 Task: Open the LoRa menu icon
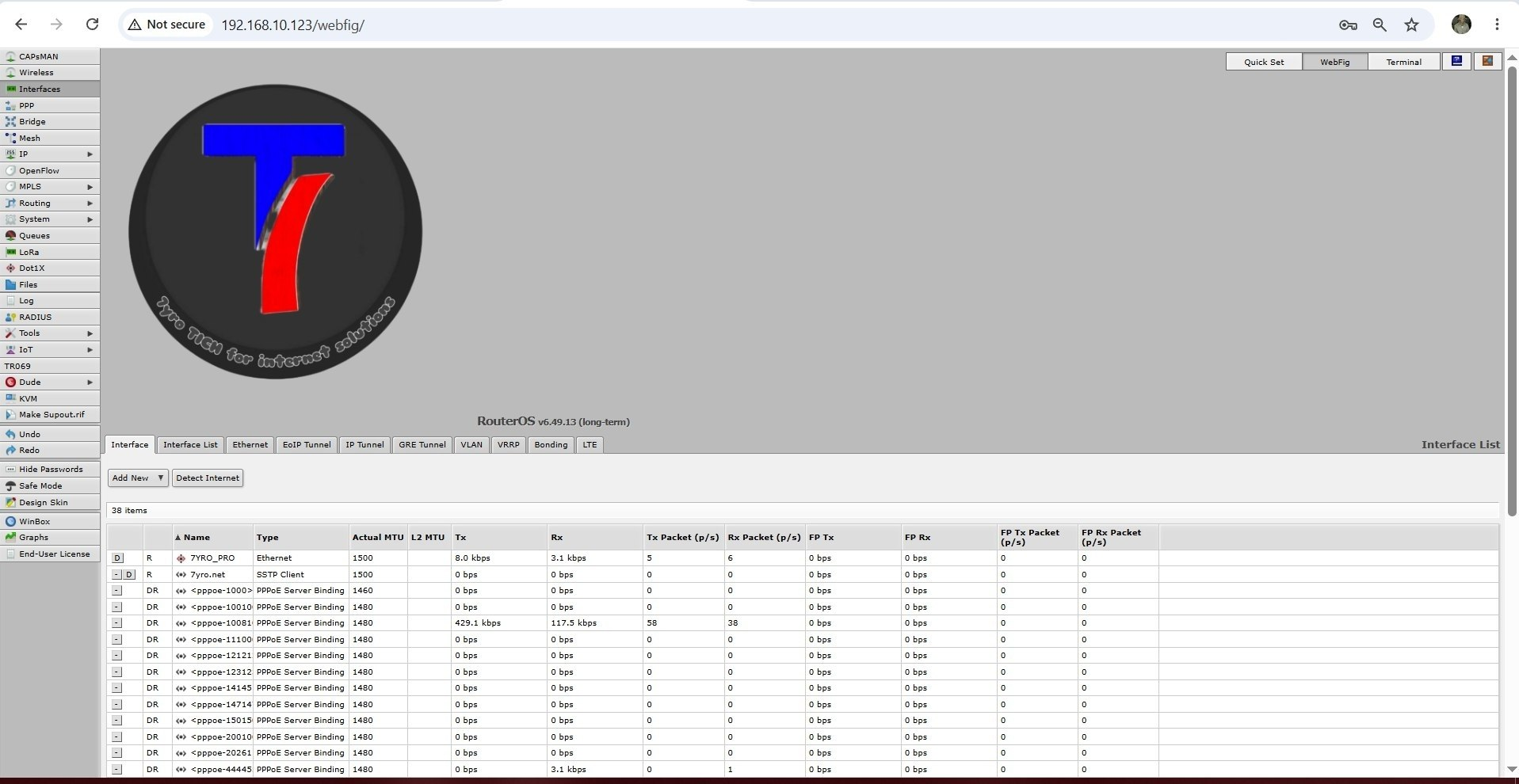point(10,252)
